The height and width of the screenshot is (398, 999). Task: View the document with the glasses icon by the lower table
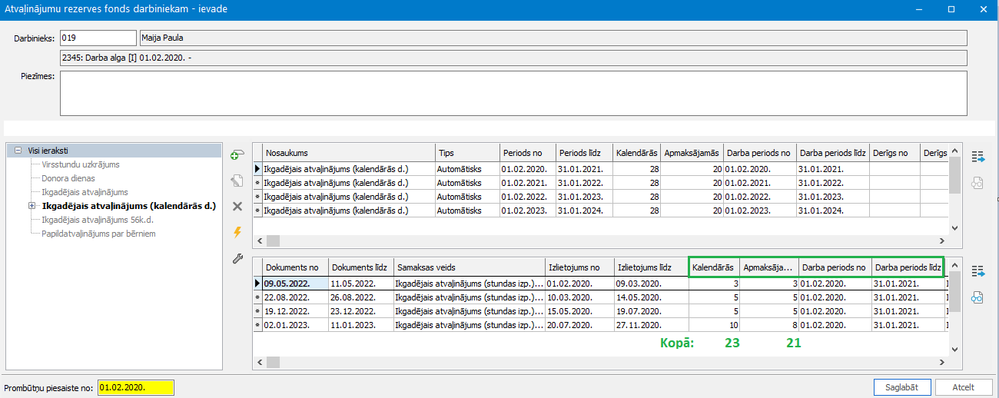(x=978, y=297)
